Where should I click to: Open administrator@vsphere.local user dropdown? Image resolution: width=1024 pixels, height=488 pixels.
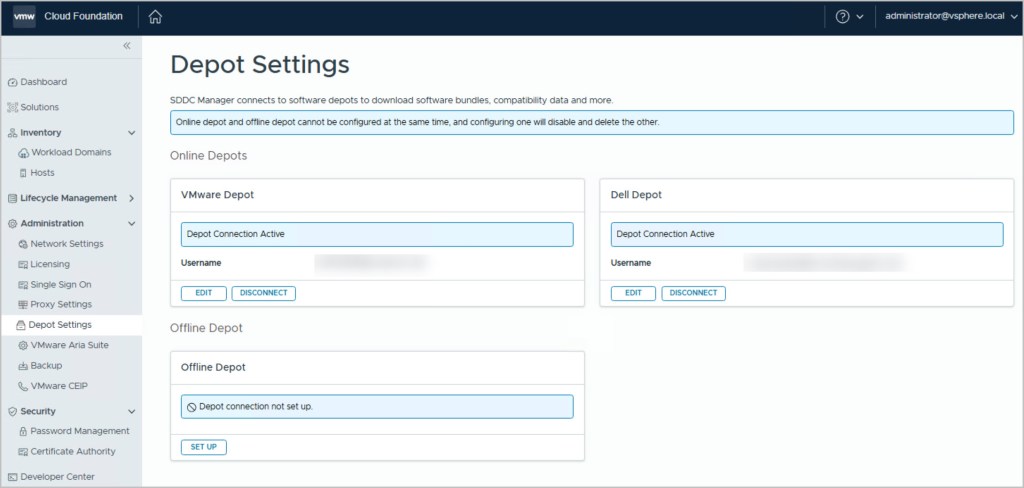point(950,17)
